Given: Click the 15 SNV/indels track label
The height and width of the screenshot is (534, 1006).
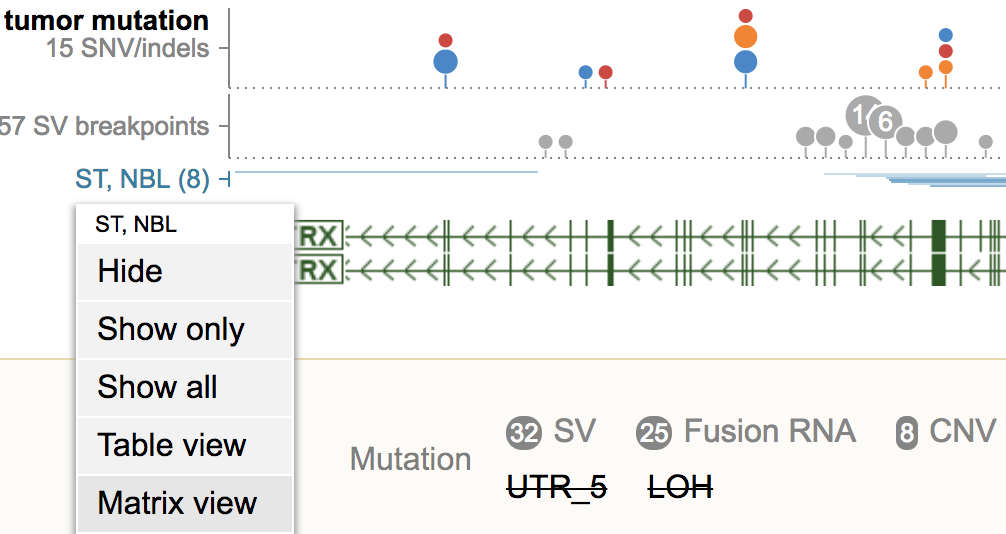Looking at the screenshot, I should pyautogui.click(x=128, y=48).
